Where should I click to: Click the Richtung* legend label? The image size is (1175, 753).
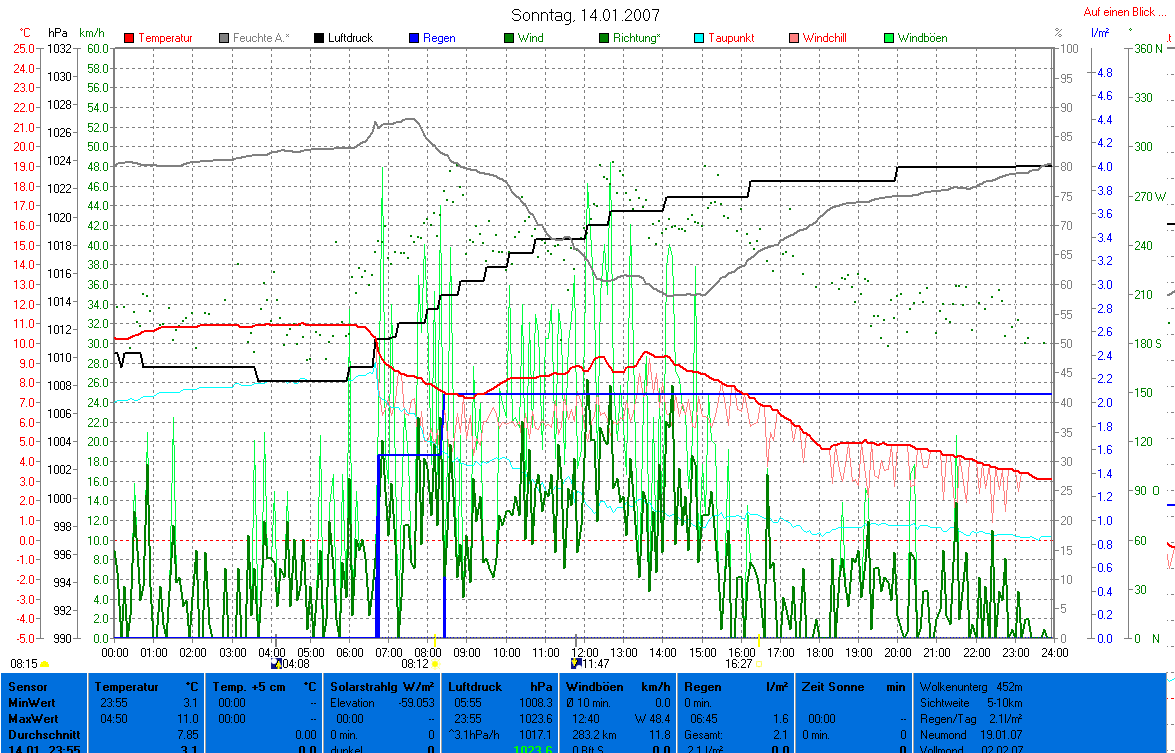tap(637, 38)
